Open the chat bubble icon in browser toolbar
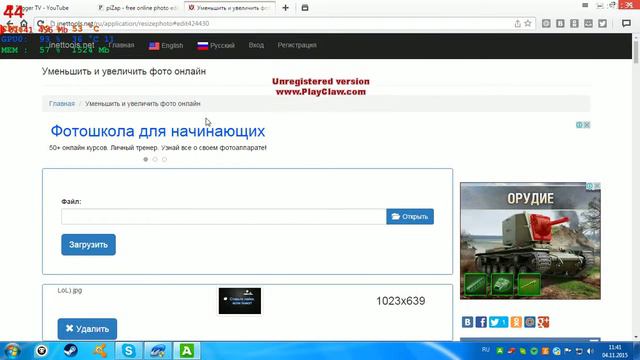The height and width of the screenshot is (360, 640). pos(626,23)
